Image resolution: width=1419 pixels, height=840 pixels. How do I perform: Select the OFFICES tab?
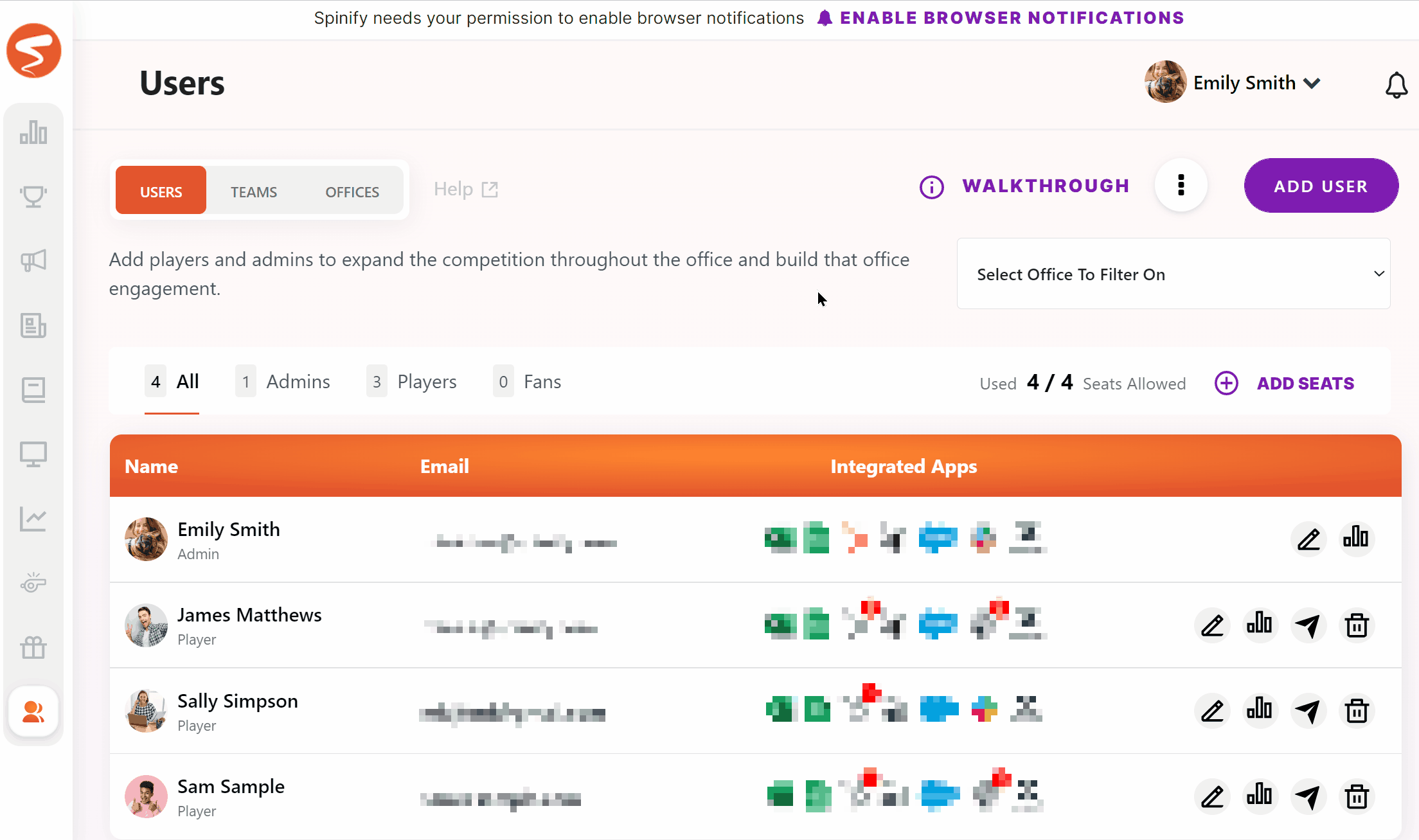pos(352,190)
